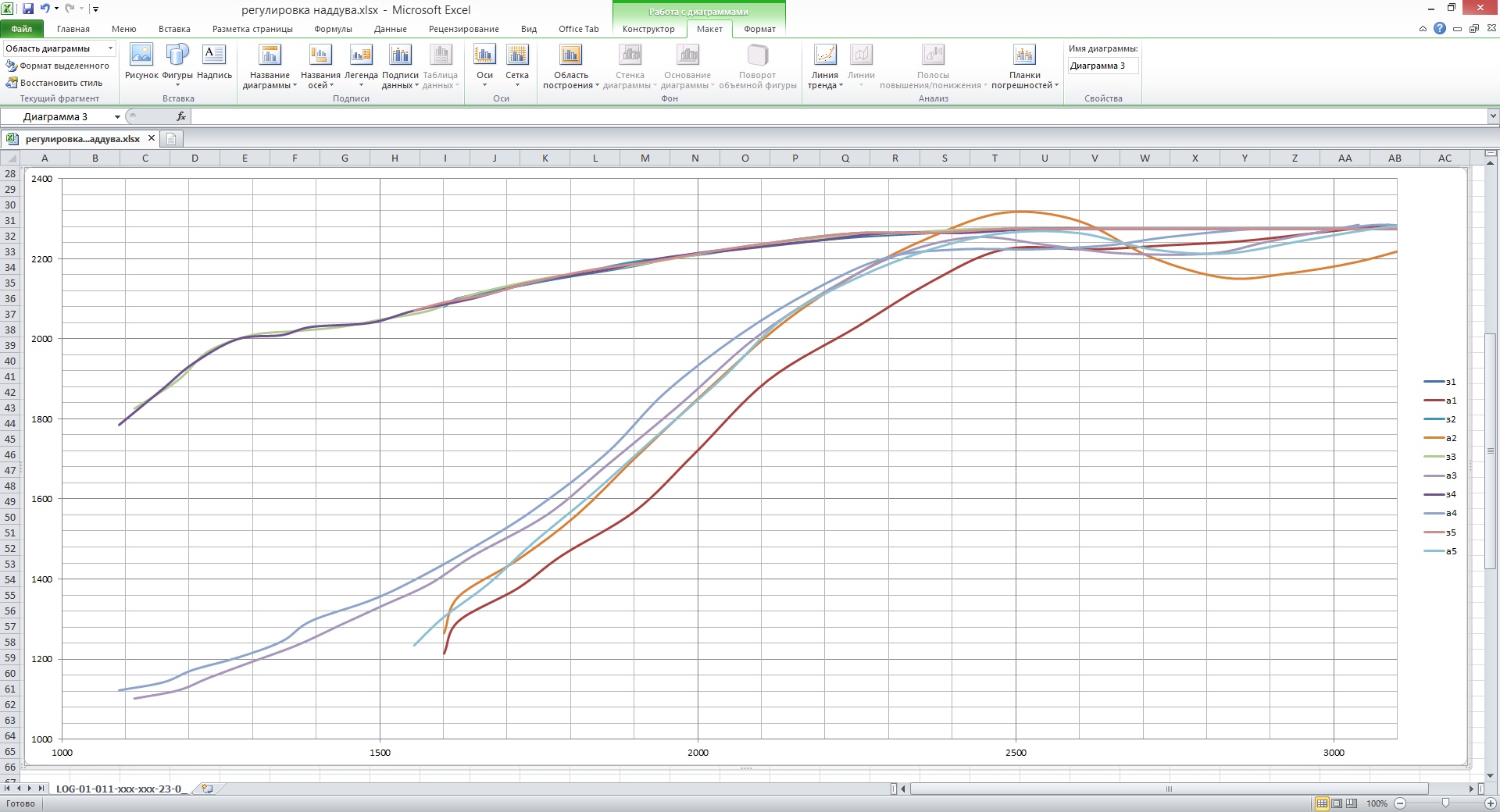The image size is (1500, 812).
Task: Click the horizontal scrollbar thumb
Action: [x=1169, y=789]
